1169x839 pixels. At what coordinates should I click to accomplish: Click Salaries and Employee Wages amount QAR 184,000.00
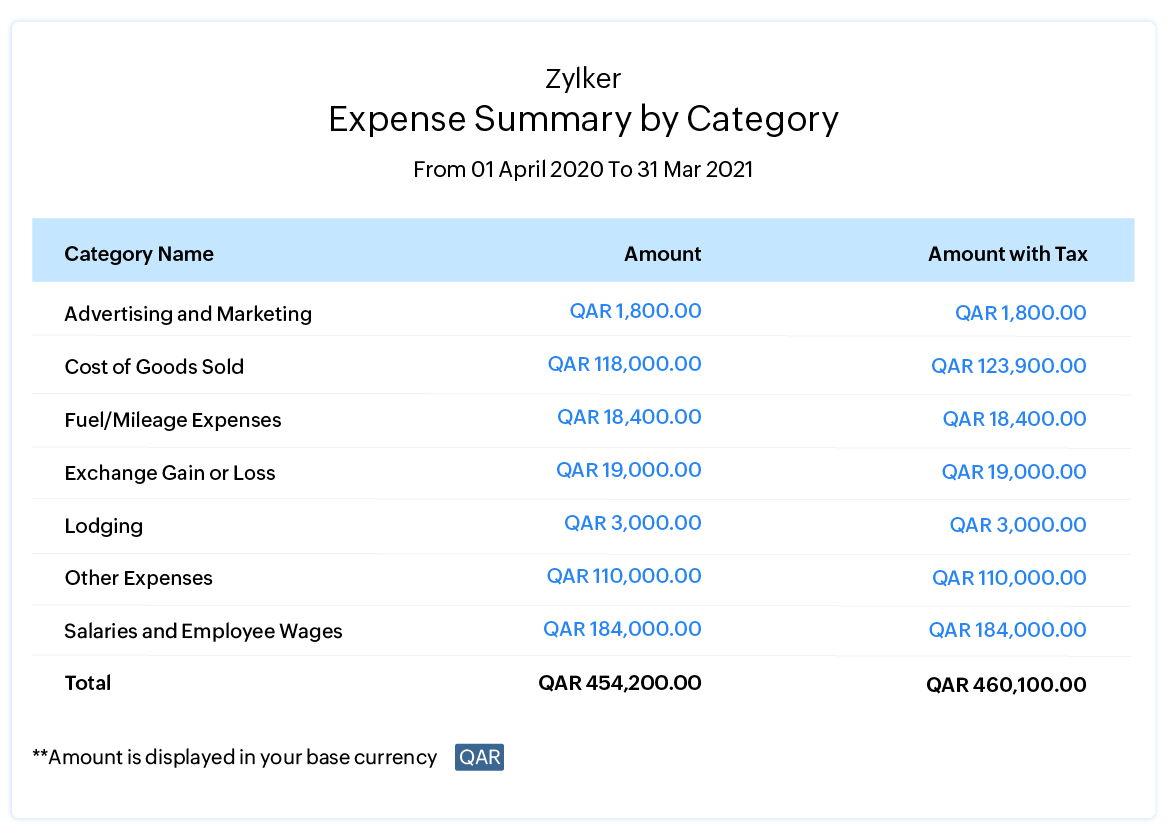coord(622,629)
